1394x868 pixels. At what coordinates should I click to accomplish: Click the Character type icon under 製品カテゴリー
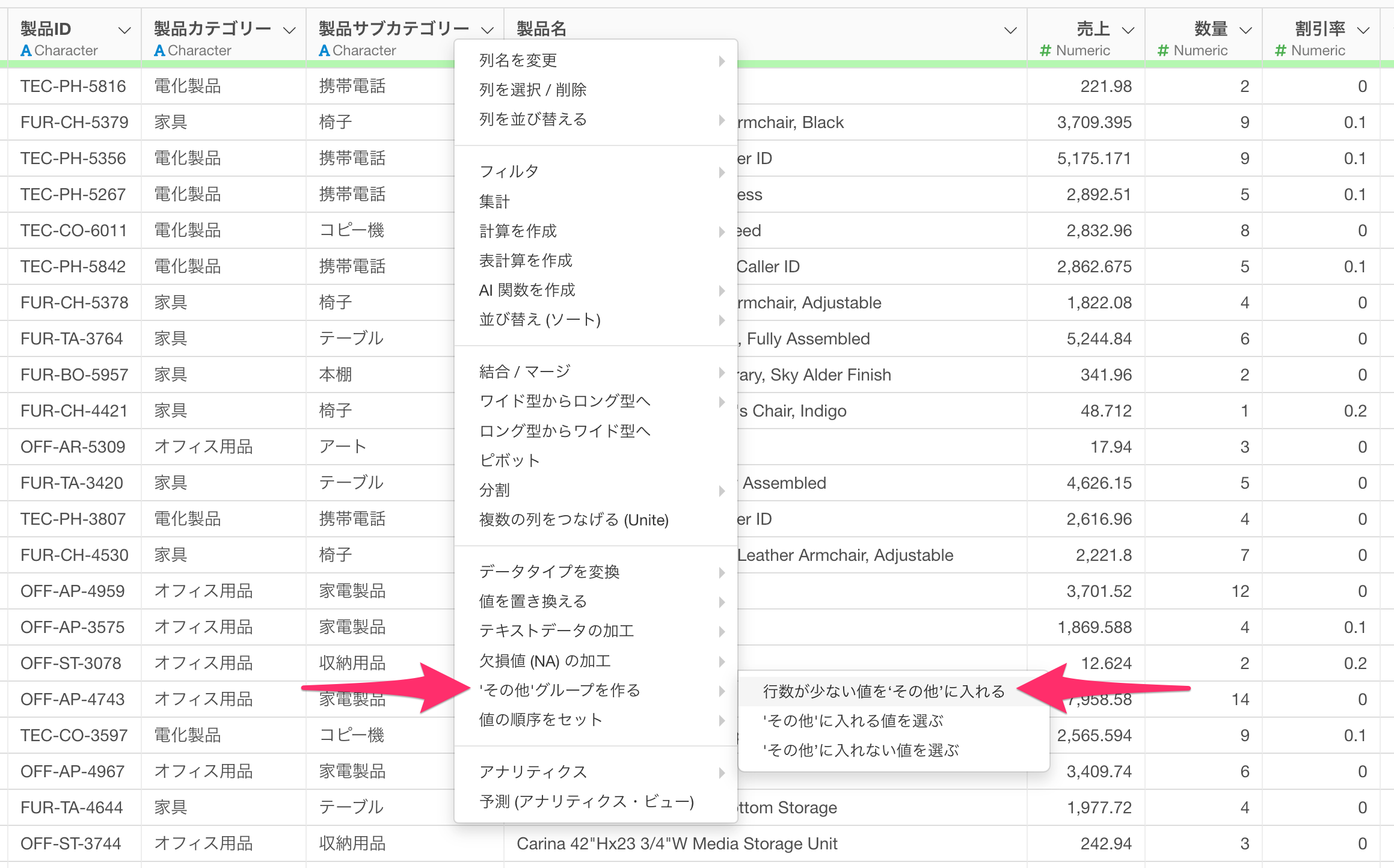click(x=159, y=51)
